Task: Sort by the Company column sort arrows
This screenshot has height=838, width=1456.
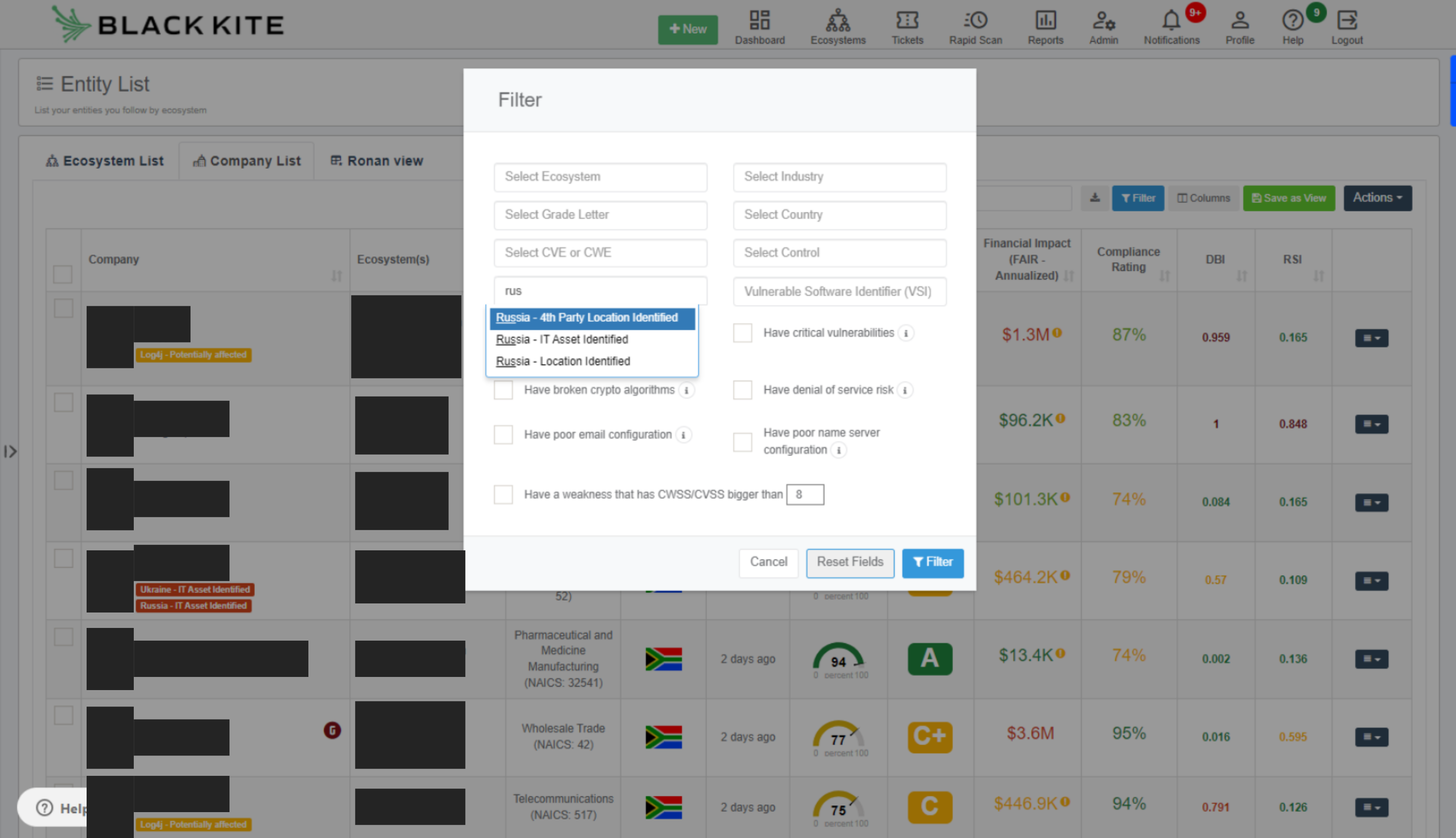Action: point(336,276)
